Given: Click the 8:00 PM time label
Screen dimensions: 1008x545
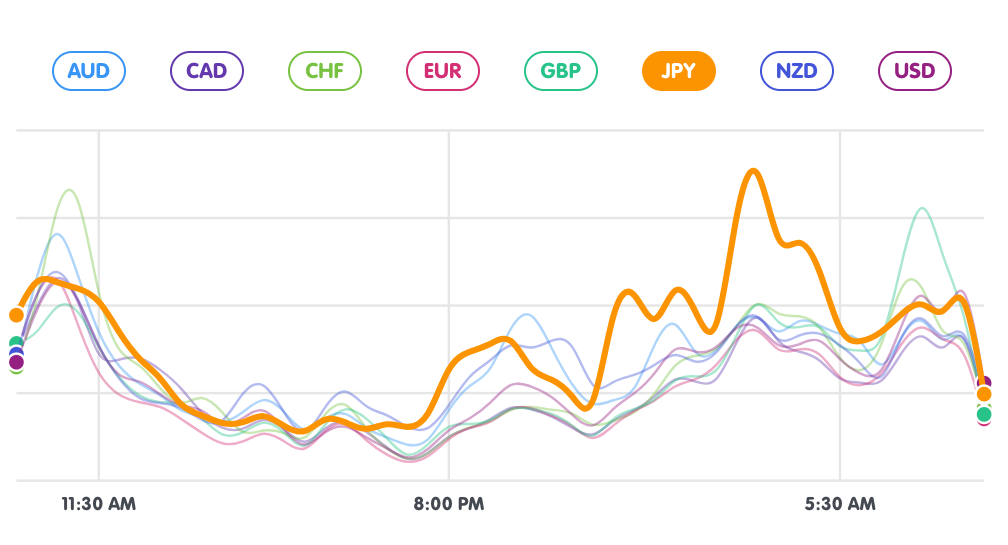Looking at the screenshot, I should (x=449, y=504).
